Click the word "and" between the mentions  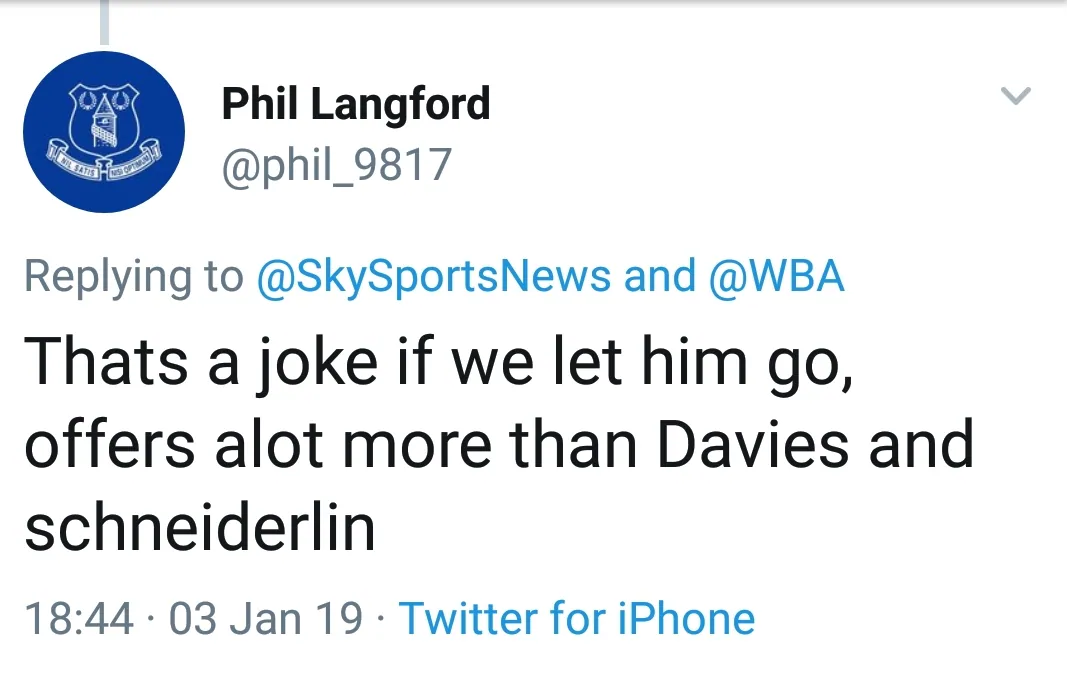(660, 276)
